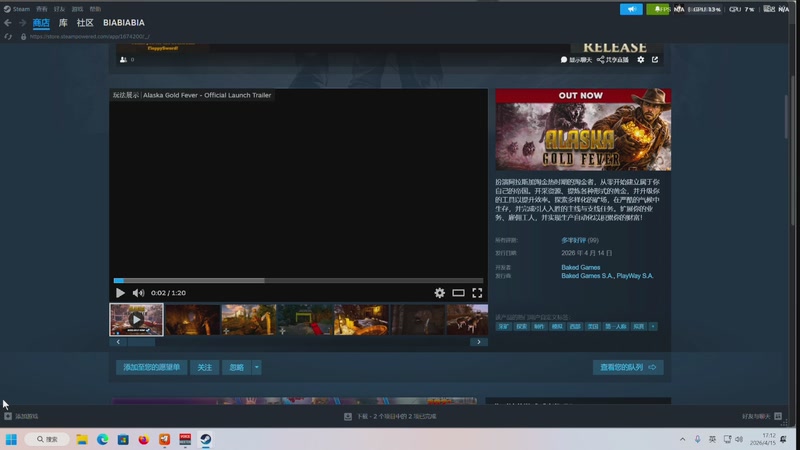Click the broadcast viewers count icon
Viewport: 800px width, 450px height.
click(x=123, y=60)
